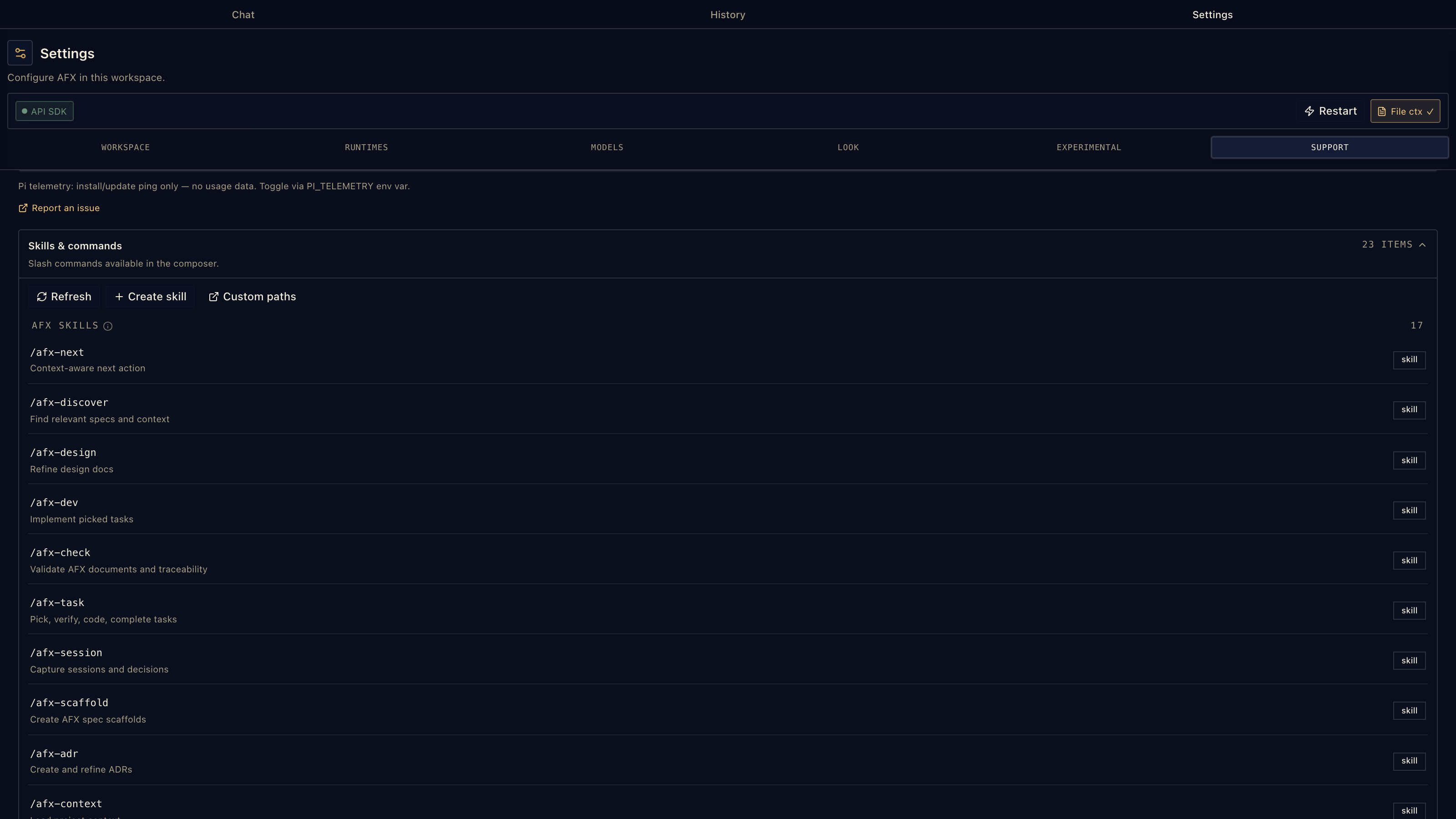This screenshot has height=819, width=1456.
Task: Follow the Report an issue link text
Action: 66,208
